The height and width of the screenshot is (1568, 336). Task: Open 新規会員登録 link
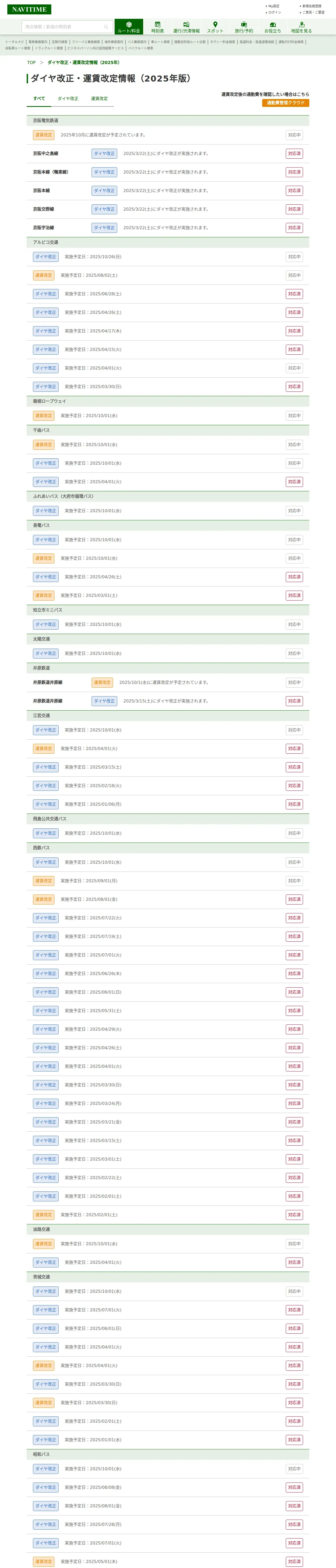pos(311,6)
